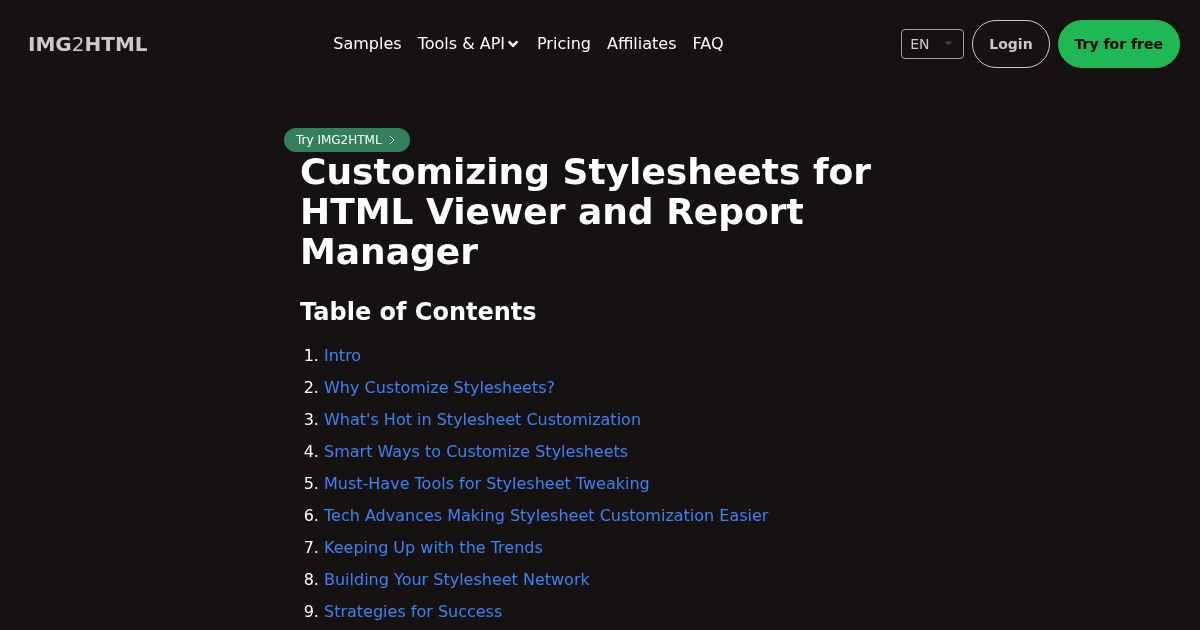
Task: Select Smart Ways to Customize Stylesheets
Action: tap(476, 451)
